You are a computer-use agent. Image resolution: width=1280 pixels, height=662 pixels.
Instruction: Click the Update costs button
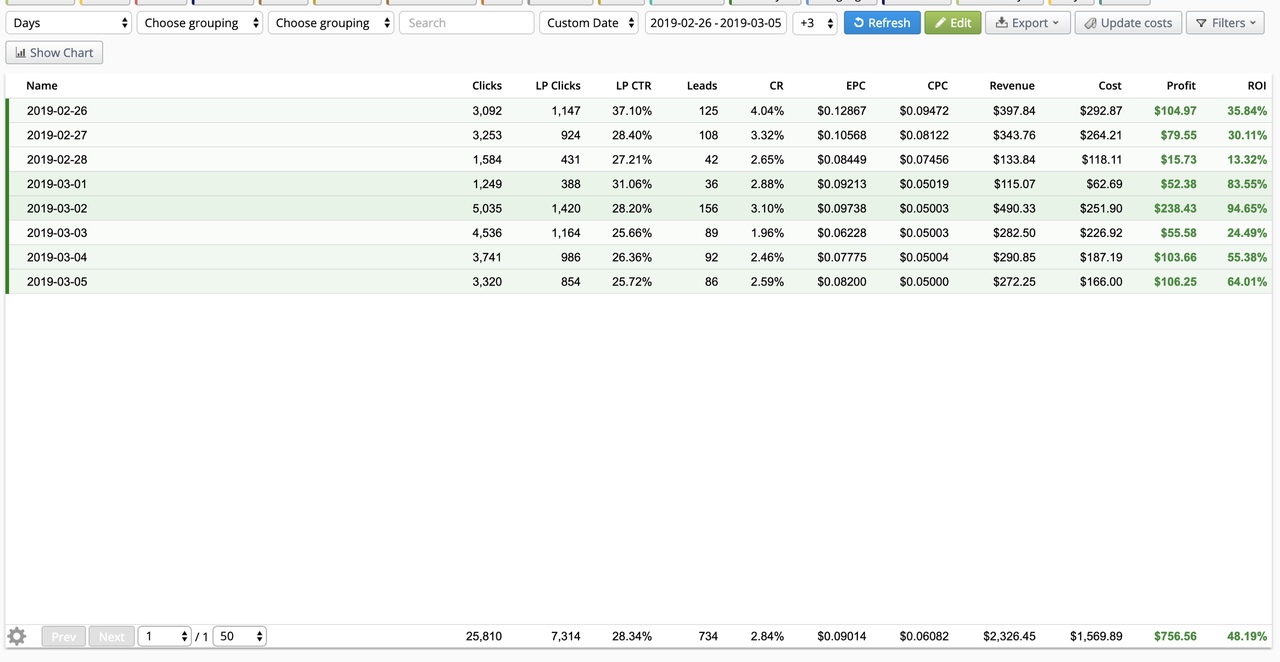1128,23
